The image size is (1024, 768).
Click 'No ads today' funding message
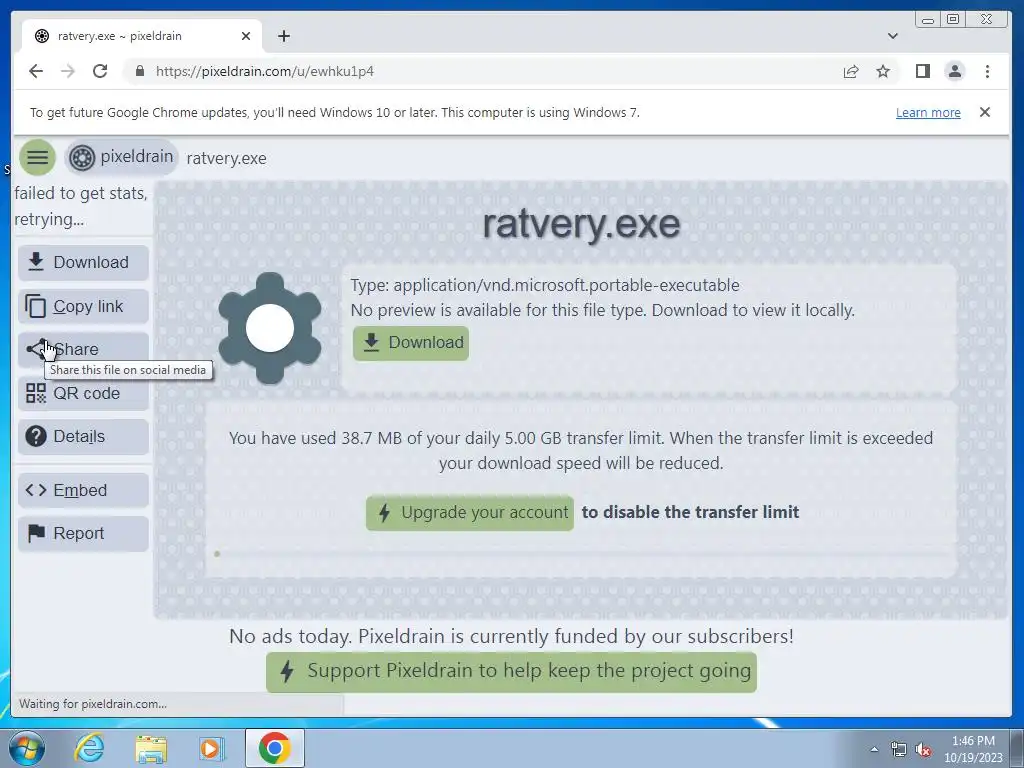click(511, 636)
